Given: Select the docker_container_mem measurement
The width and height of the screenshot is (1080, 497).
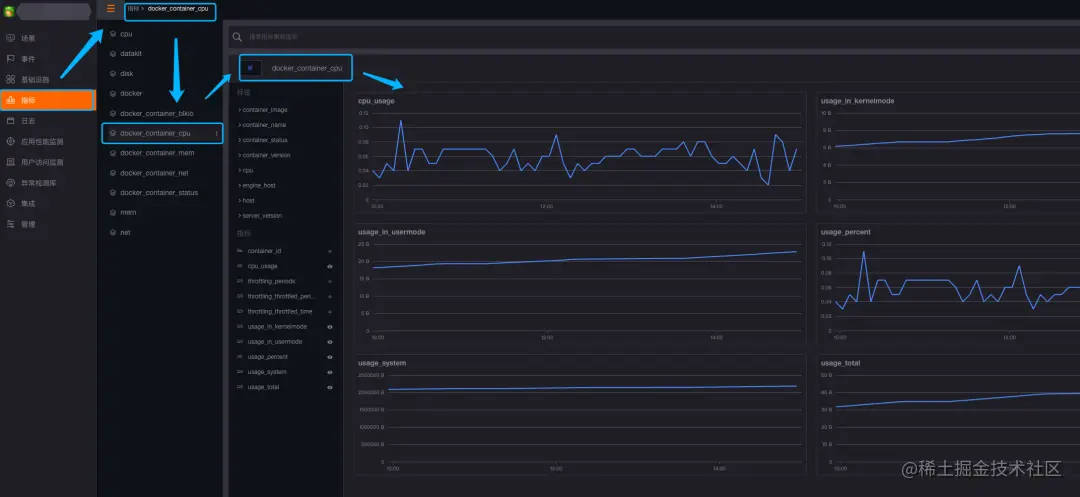Looking at the screenshot, I should [x=157, y=153].
